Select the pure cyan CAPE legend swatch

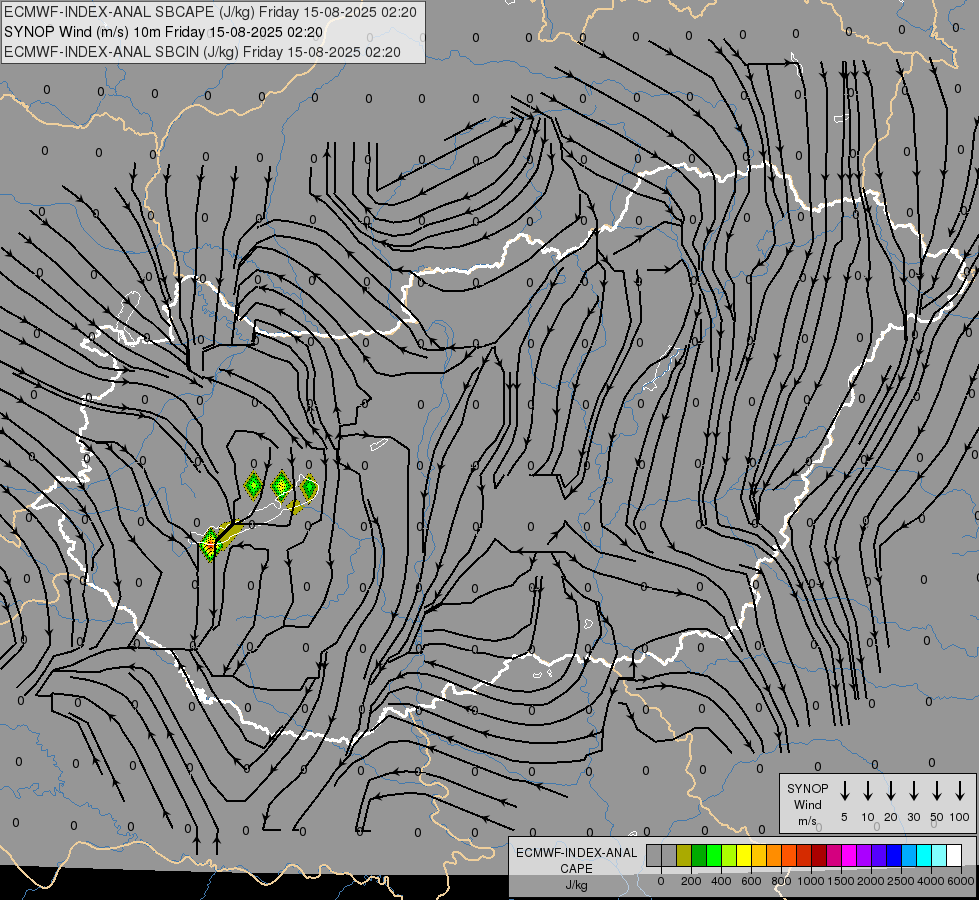coord(924,855)
